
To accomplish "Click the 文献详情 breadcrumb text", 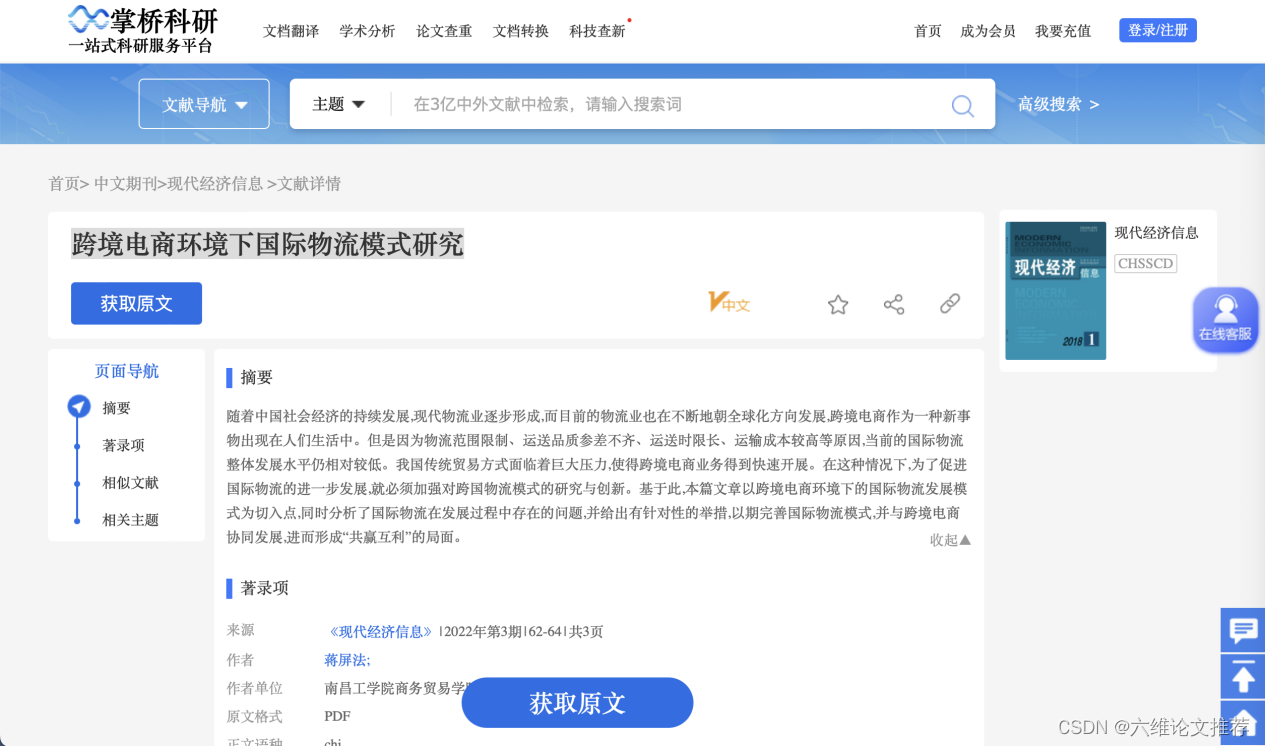I will 310,184.
